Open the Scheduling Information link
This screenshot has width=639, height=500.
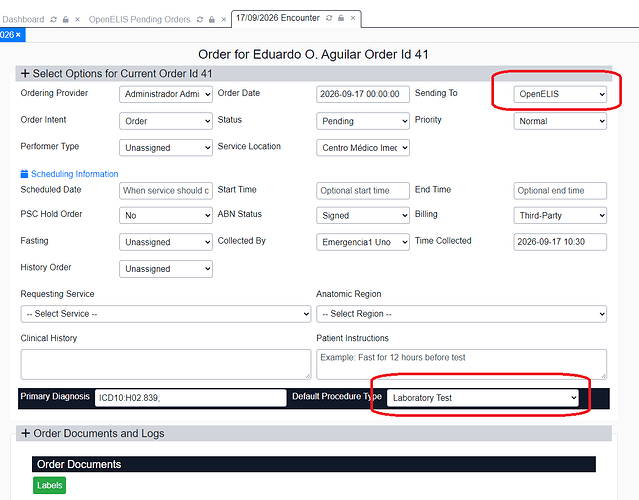tap(75, 174)
